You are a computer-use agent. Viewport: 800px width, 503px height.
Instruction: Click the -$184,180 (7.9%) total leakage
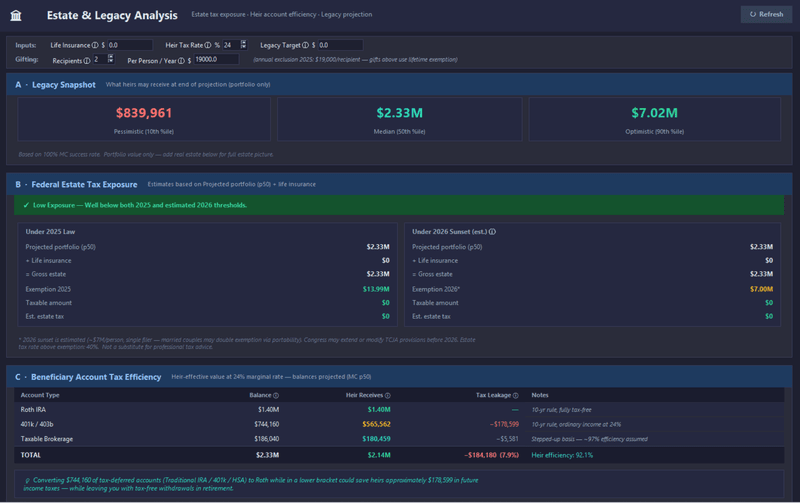coord(491,455)
